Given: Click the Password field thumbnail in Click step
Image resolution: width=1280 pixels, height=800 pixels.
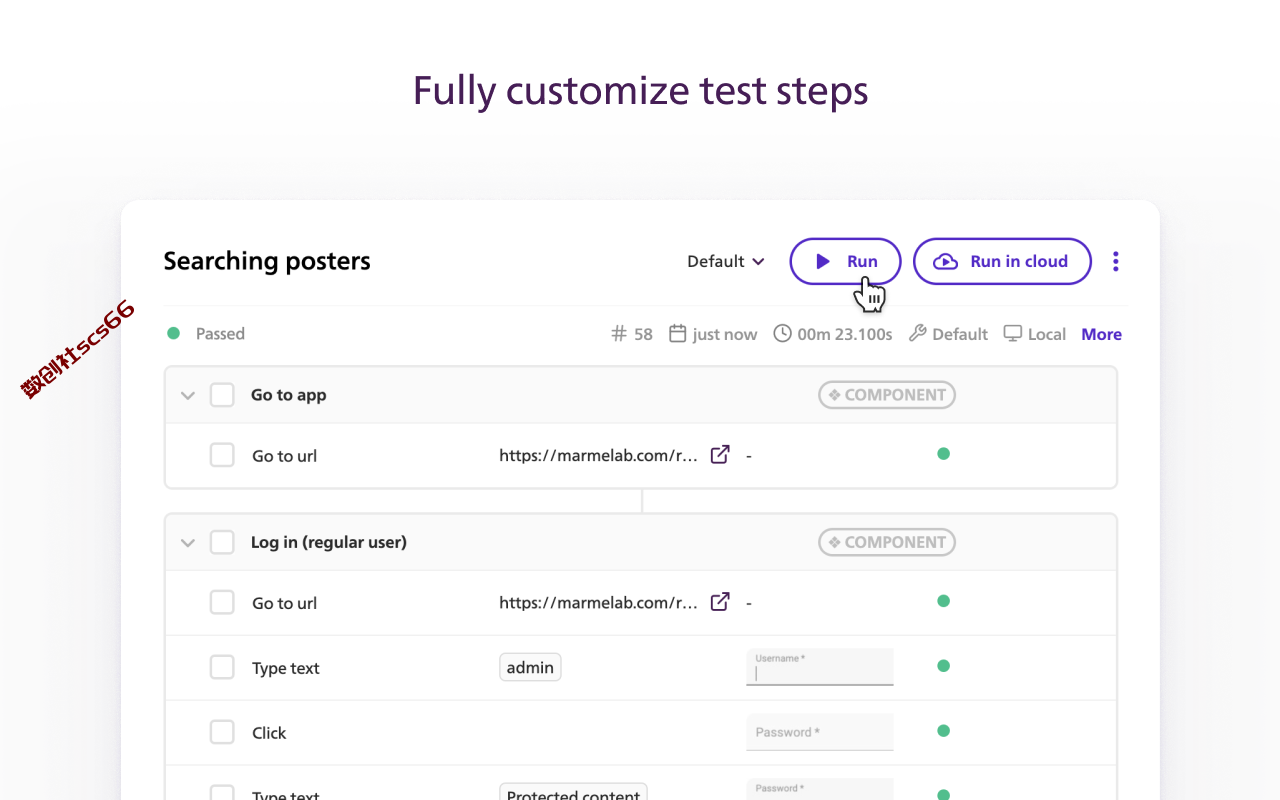Looking at the screenshot, I should pyautogui.click(x=820, y=732).
